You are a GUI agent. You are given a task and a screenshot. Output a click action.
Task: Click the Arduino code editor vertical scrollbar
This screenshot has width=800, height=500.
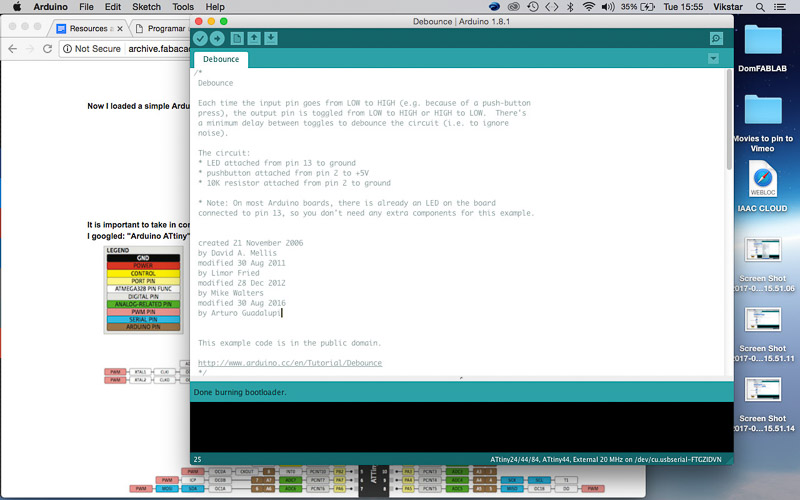point(729,120)
